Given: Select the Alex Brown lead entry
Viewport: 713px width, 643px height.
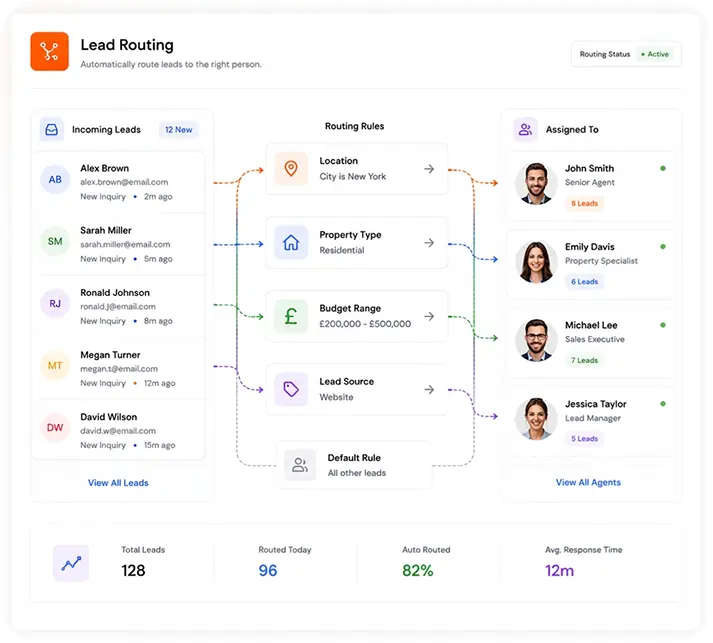Looking at the screenshot, I should click(118, 182).
